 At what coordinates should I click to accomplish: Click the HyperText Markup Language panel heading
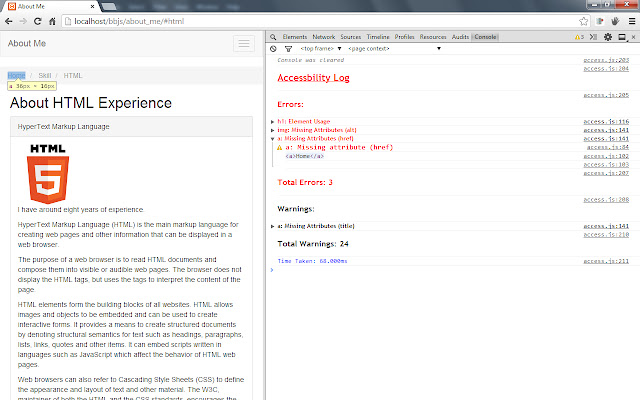point(64,127)
